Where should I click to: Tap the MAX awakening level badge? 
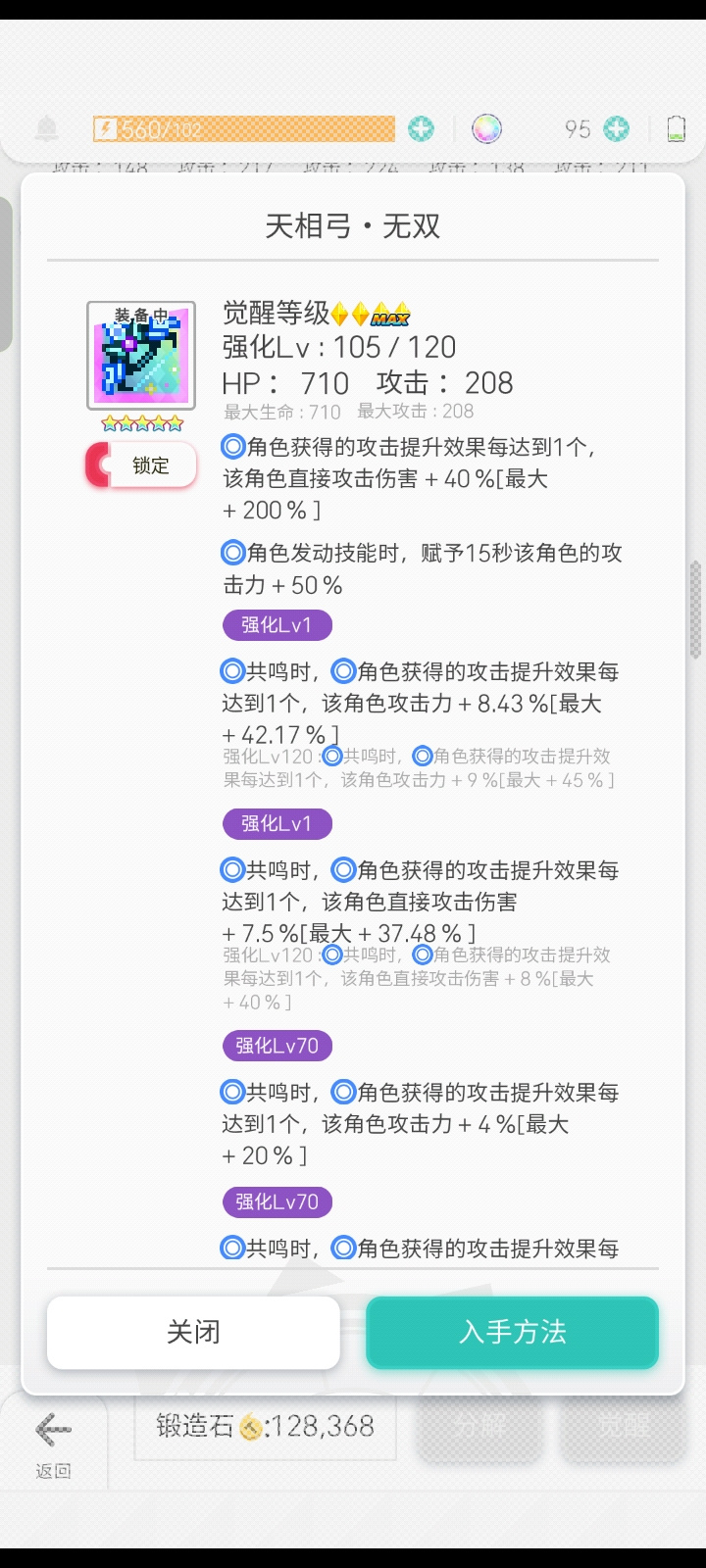pyautogui.click(x=390, y=315)
